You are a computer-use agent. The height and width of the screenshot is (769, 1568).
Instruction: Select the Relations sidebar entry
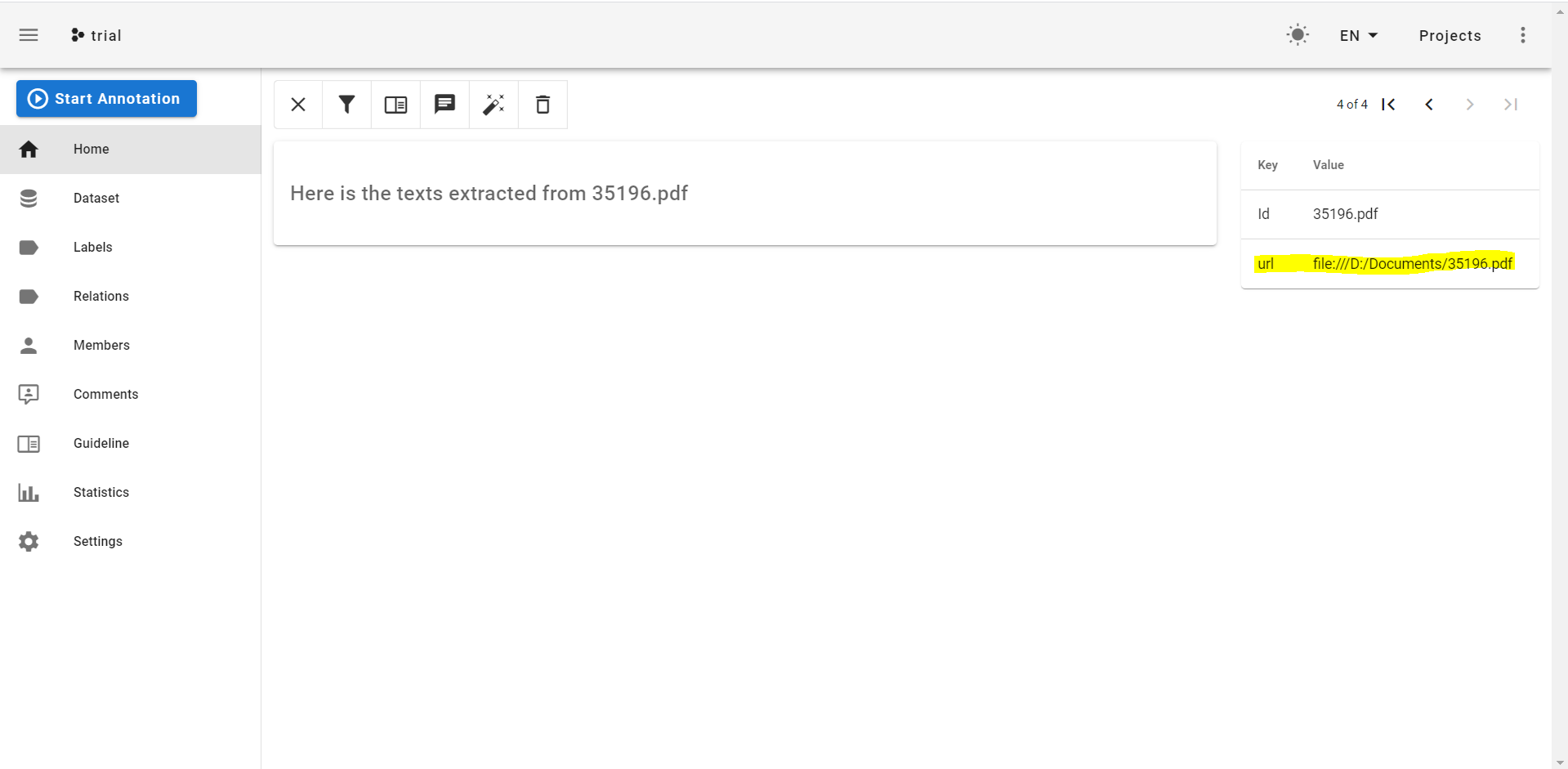101,296
